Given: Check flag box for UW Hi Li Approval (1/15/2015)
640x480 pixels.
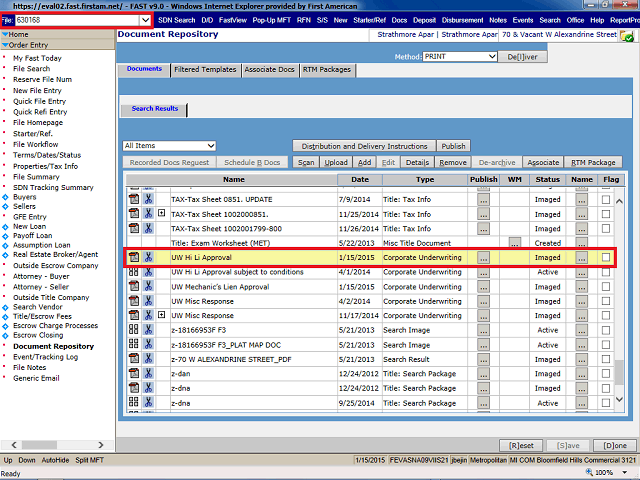Looking at the screenshot, I should tap(606, 257).
